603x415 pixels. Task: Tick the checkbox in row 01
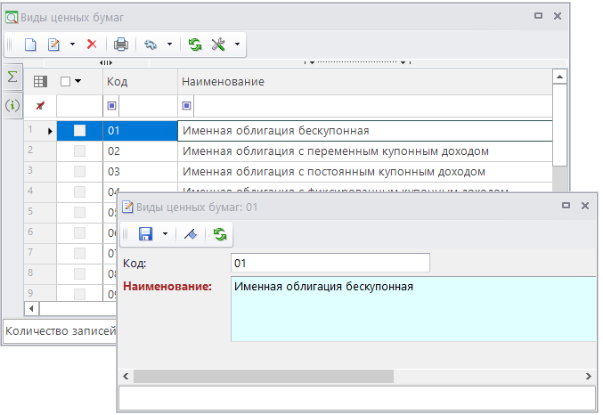point(80,130)
